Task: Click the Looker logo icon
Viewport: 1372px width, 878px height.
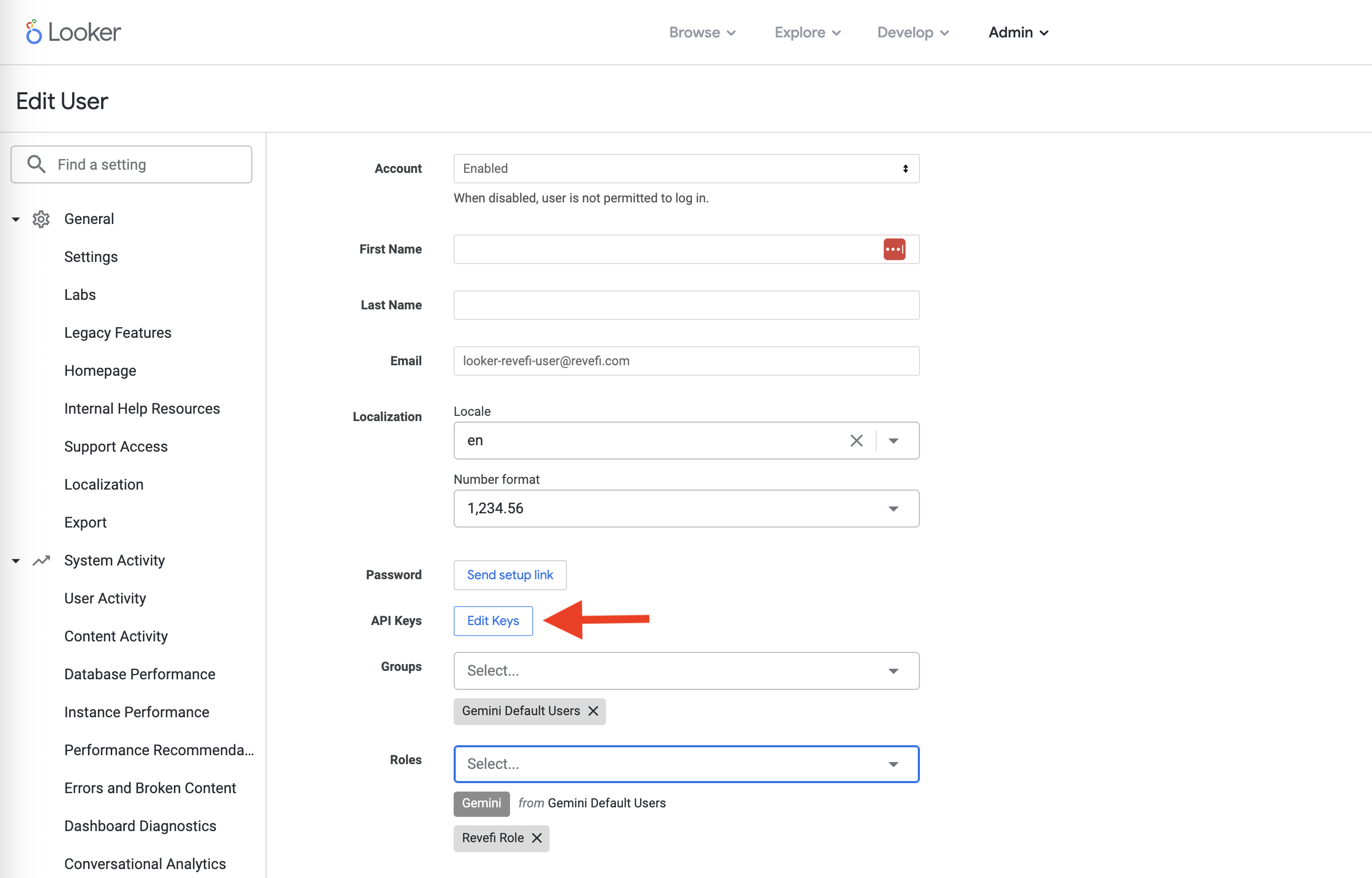Action: click(34, 32)
